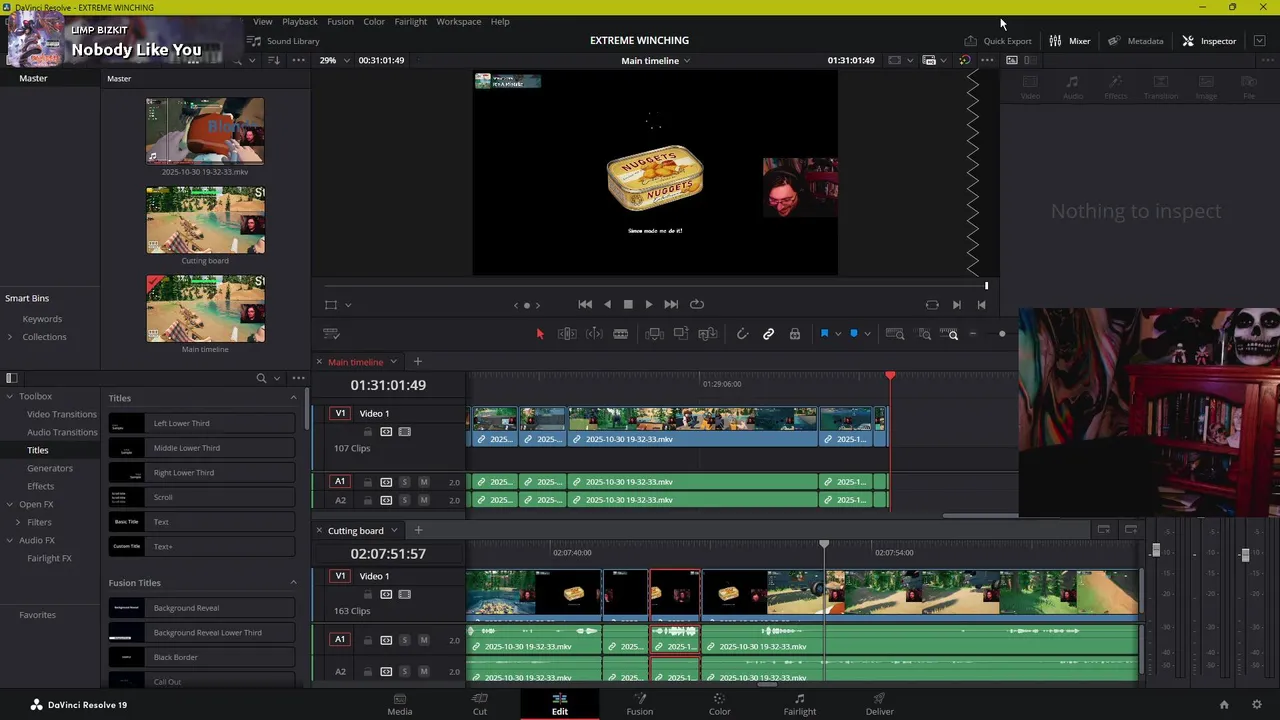Mute track A1 in Cutting board timeline
The height and width of the screenshot is (720, 1280).
(424, 640)
